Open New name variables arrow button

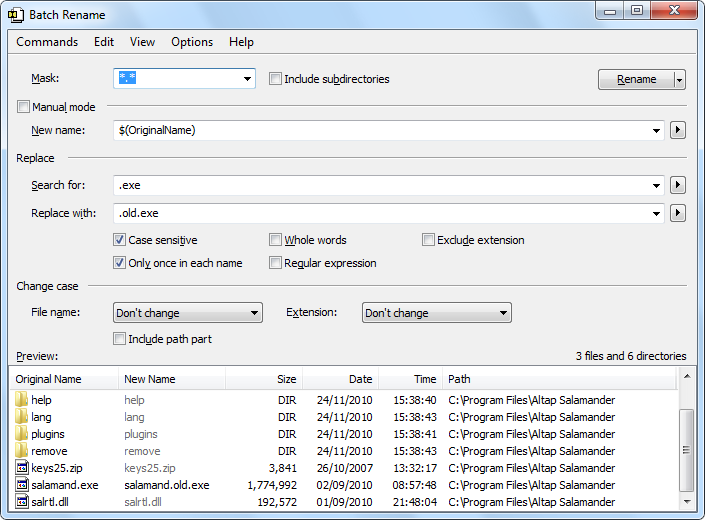click(x=678, y=130)
